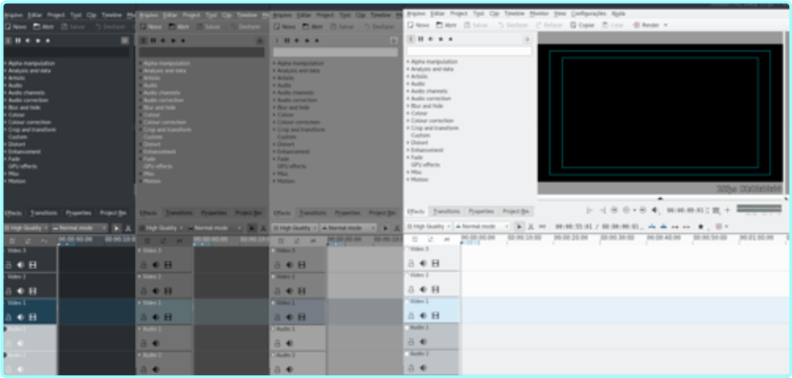This screenshot has height=378, width=792.
Task: Open the Configurações menu in the light theme window
Action: (x=588, y=14)
